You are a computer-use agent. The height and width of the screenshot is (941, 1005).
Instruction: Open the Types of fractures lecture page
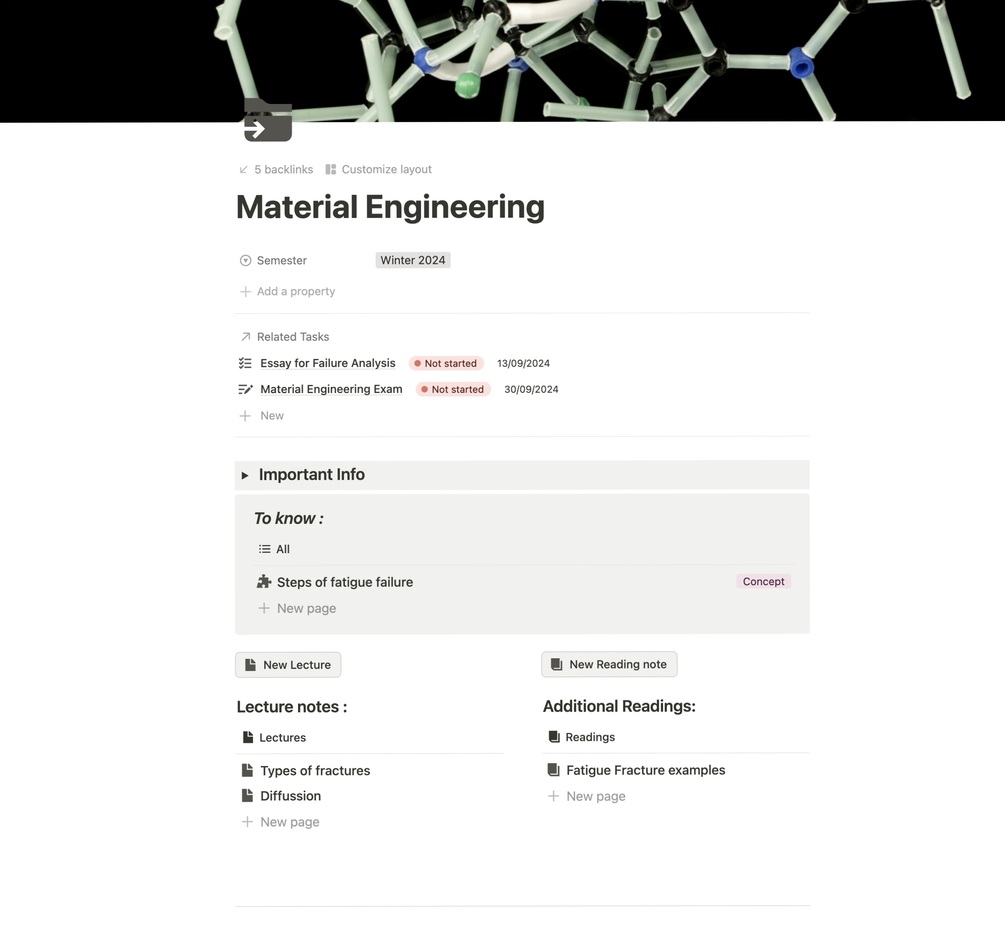(315, 771)
